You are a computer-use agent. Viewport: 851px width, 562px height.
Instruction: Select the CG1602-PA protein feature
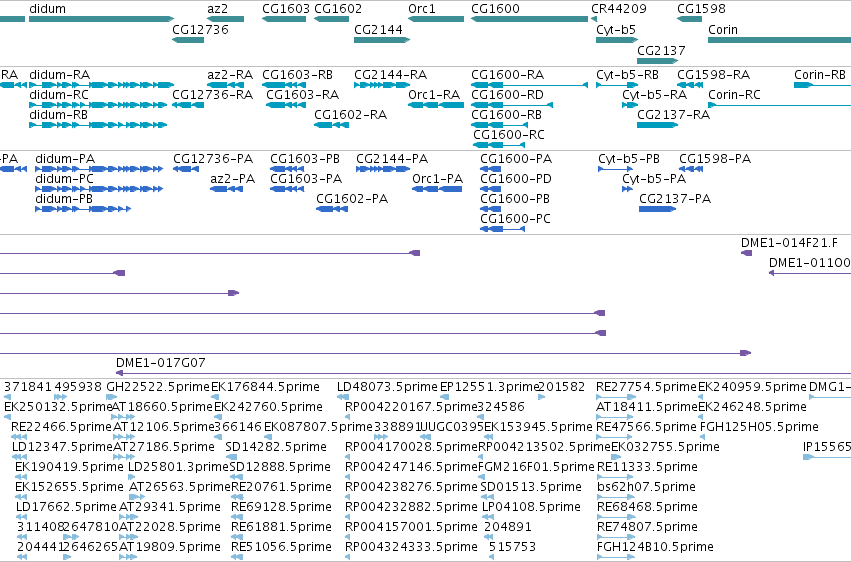(x=332, y=209)
